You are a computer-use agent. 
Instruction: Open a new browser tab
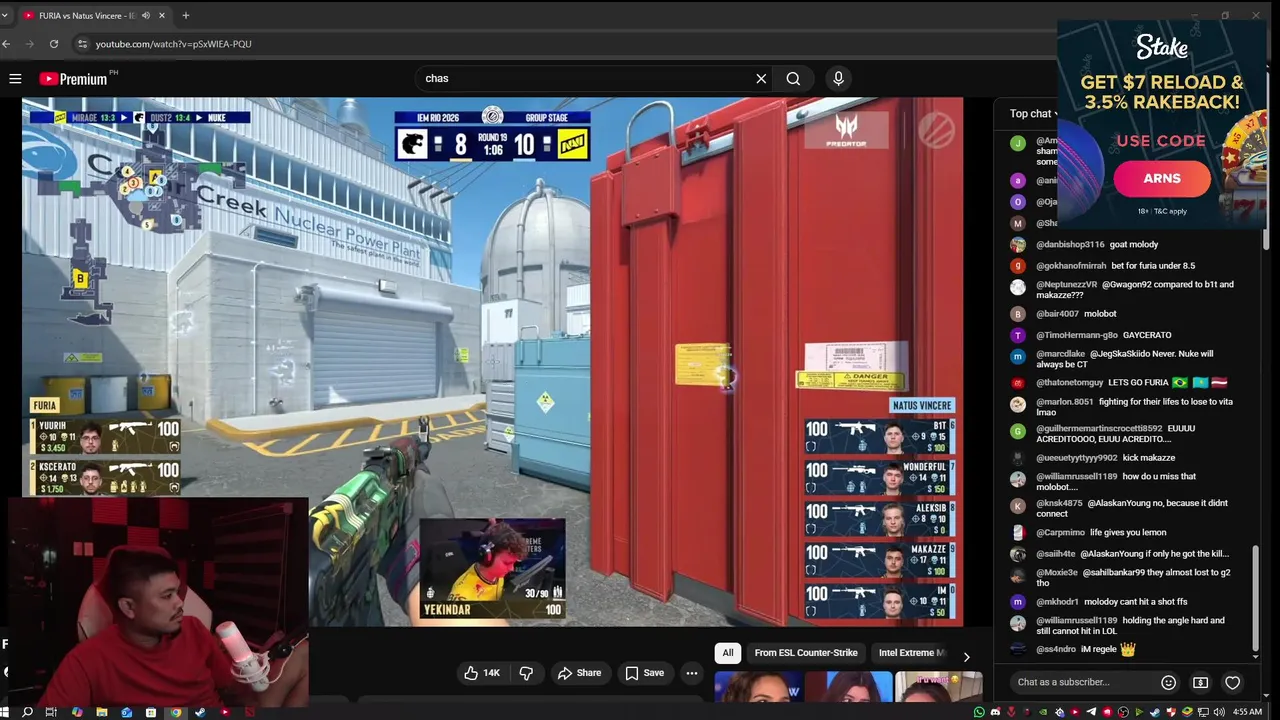point(185,15)
